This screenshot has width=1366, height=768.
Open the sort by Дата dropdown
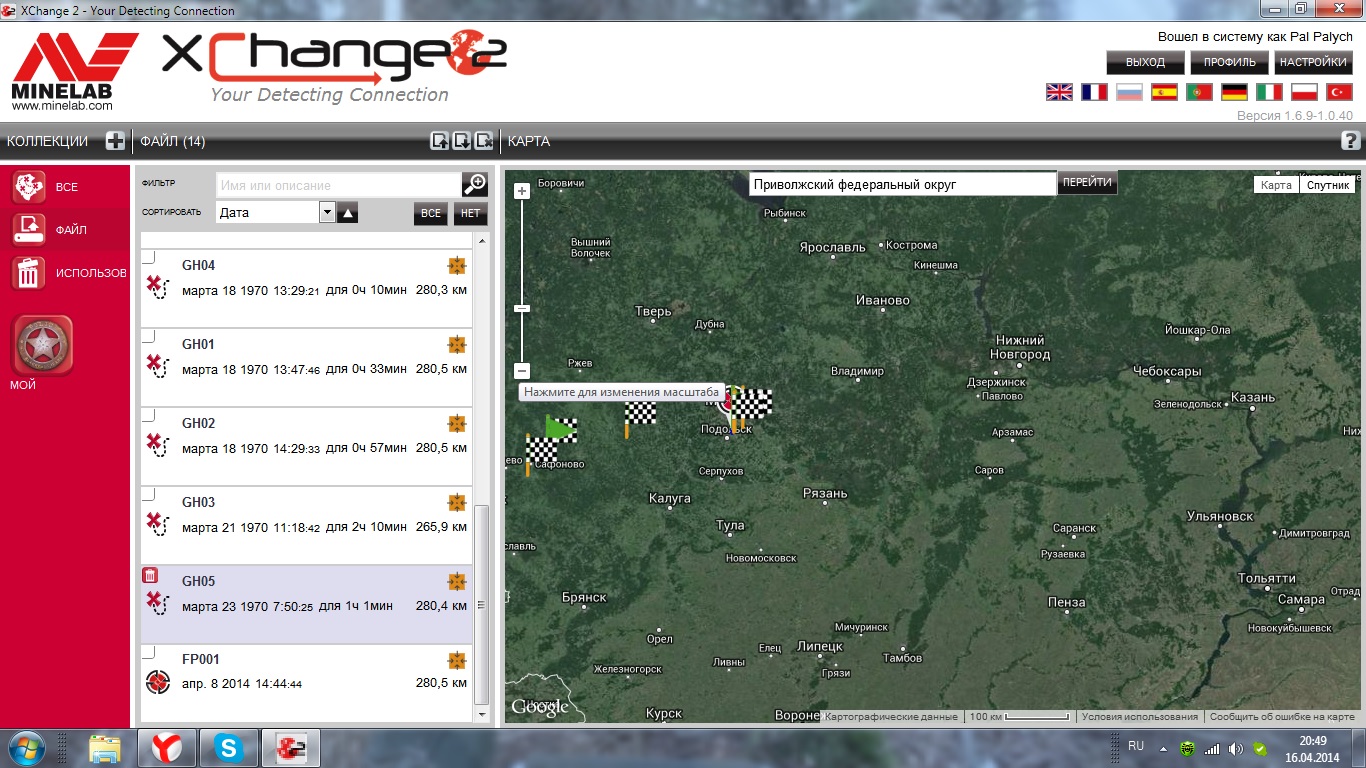327,212
